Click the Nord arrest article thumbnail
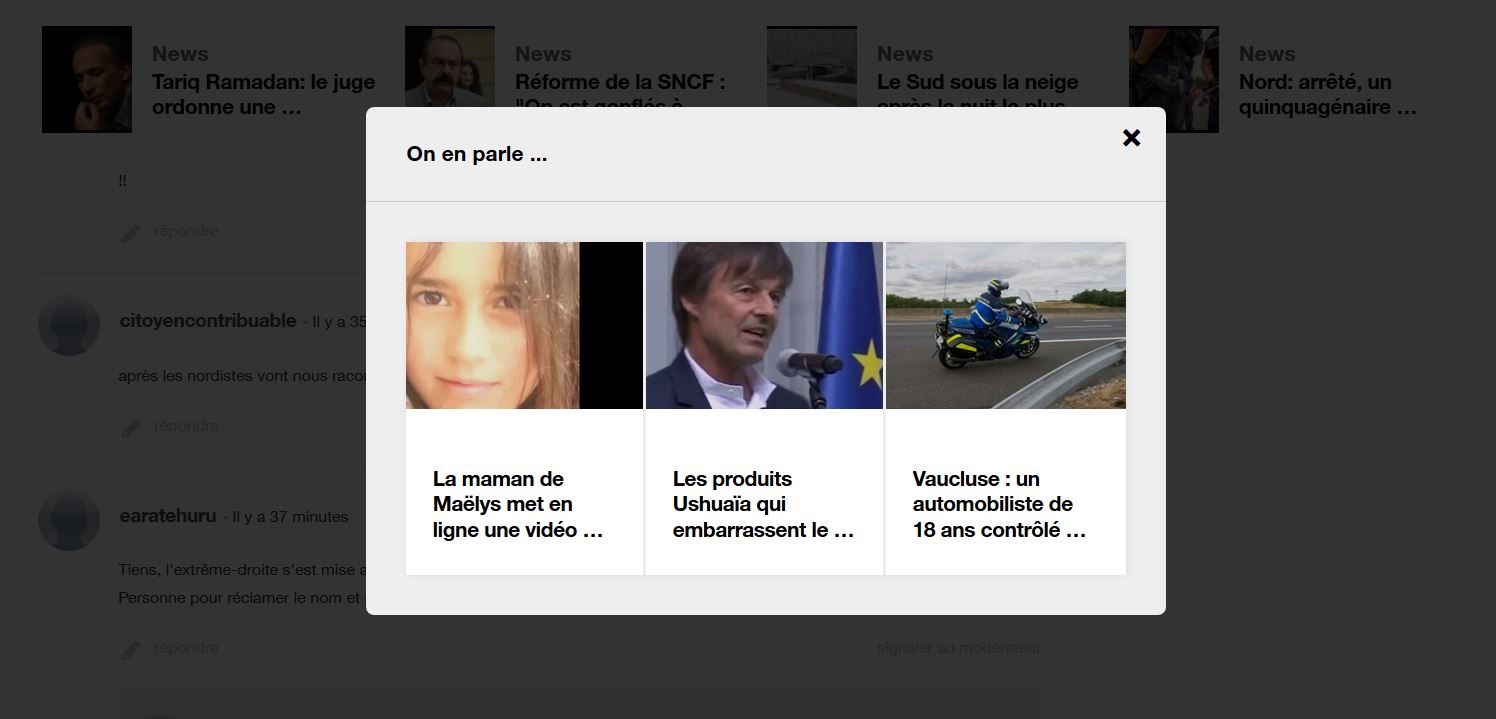The image size is (1496, 719). click(1174, 80)
